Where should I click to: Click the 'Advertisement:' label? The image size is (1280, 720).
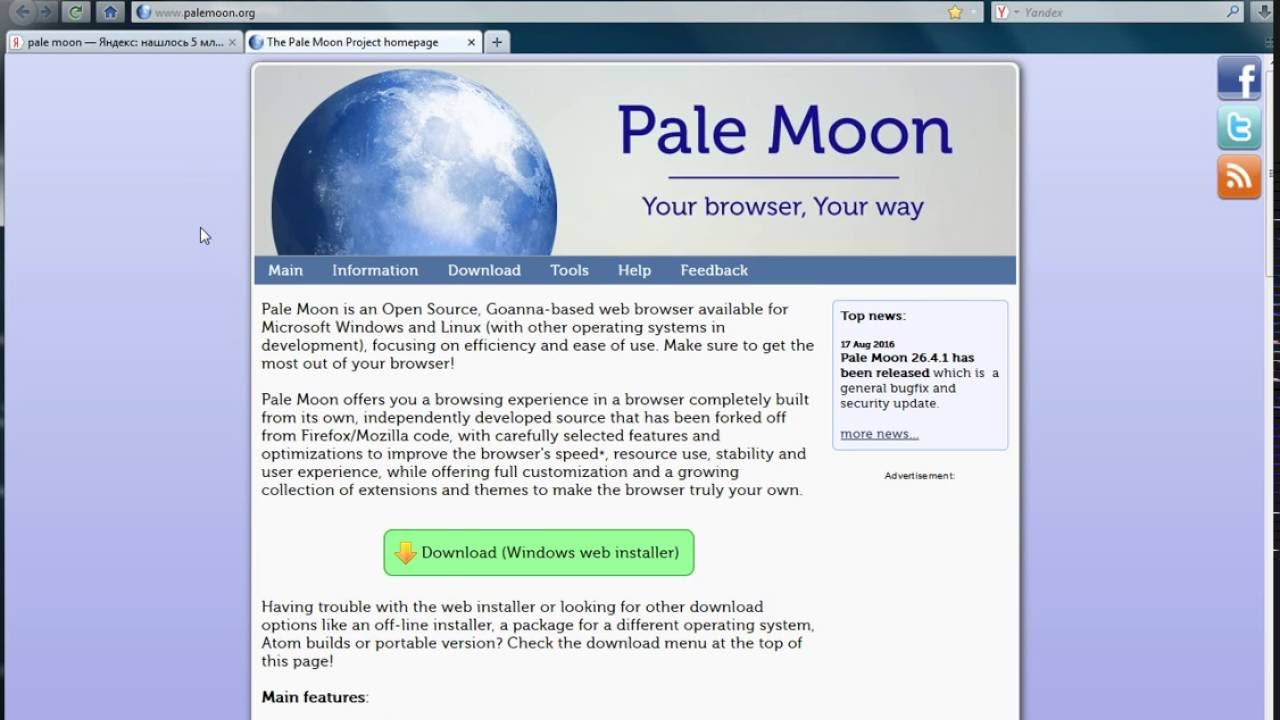point(920,476)
